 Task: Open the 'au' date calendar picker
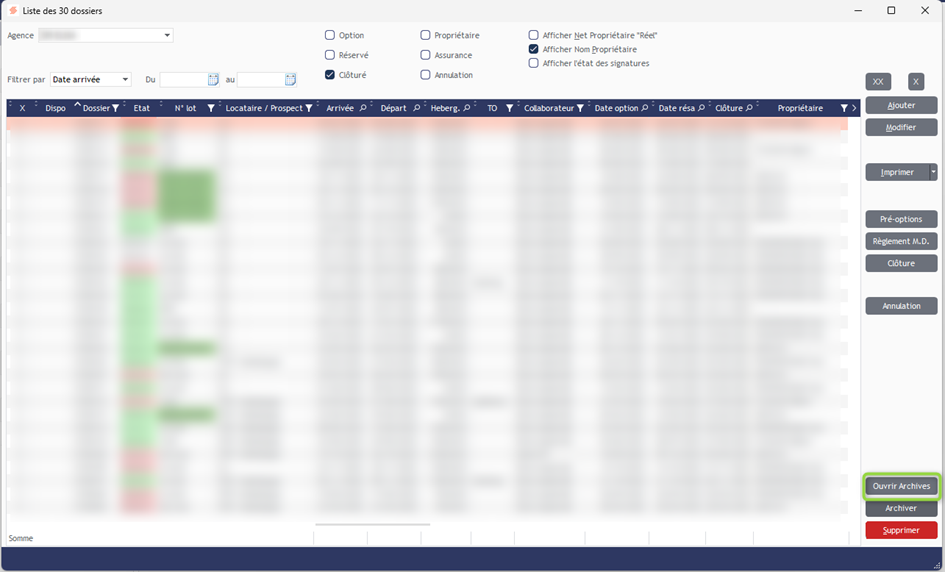pos(290,80)
